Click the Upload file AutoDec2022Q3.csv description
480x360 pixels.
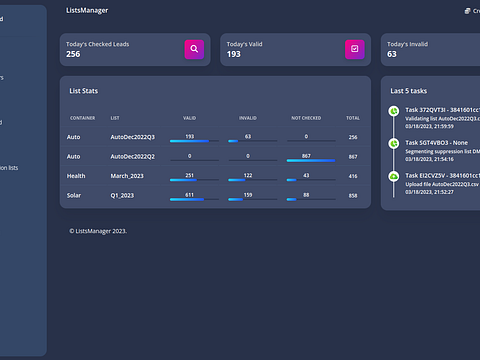point(442,184)
